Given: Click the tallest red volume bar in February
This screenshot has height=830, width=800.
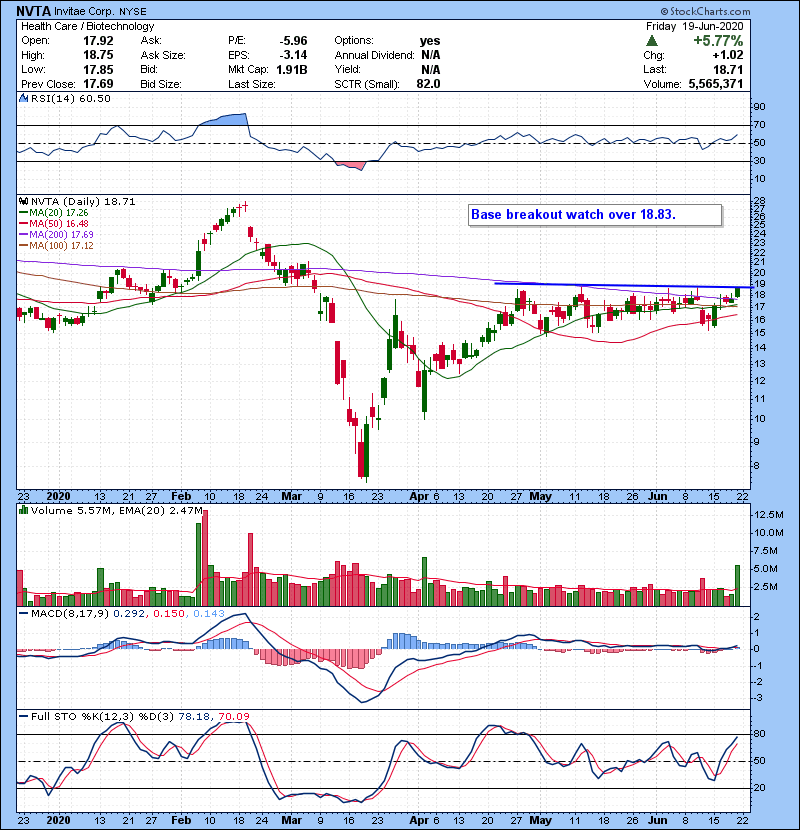Looking at the screenshot, I should click(x=205, y=558).
